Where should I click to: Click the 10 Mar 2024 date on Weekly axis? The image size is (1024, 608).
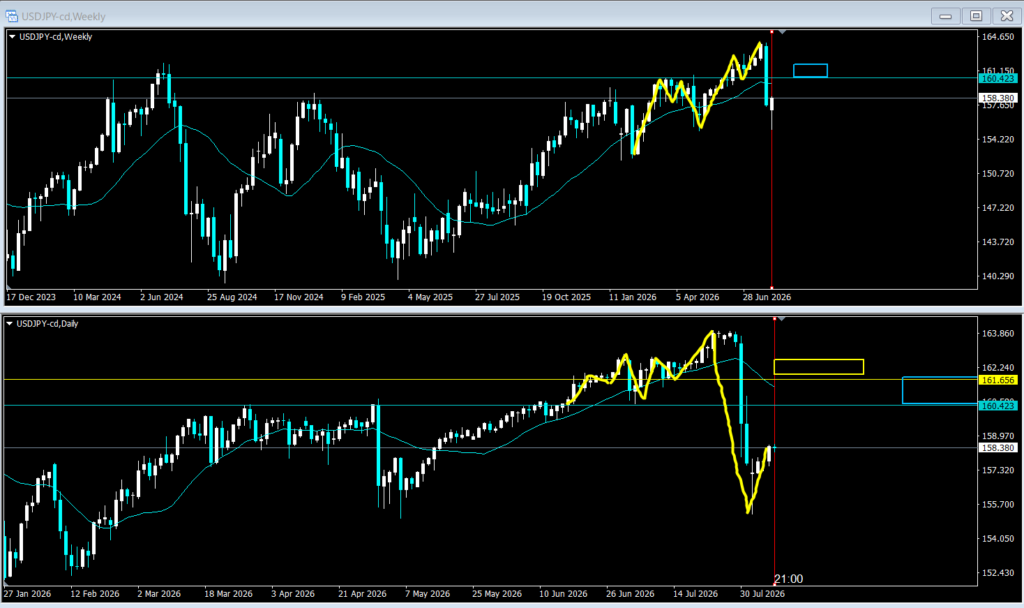[x=97, y=297]
